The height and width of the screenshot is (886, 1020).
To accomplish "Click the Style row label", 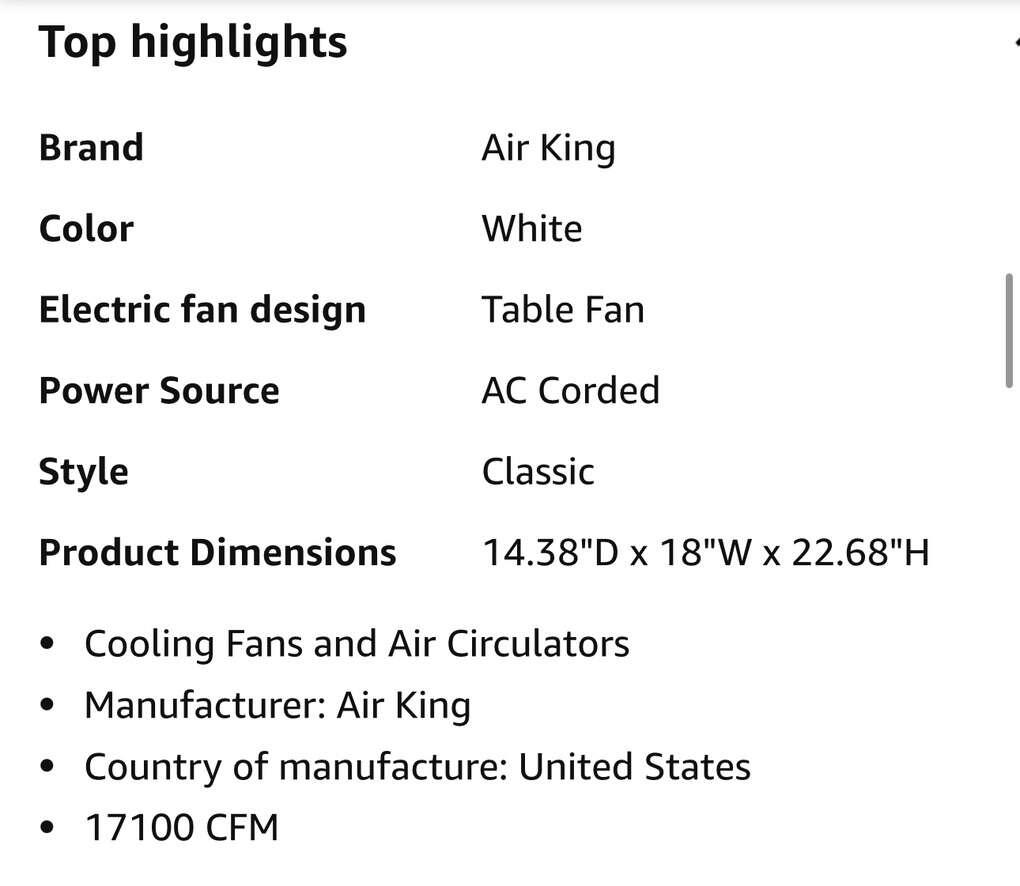I will tap(84, 472).
